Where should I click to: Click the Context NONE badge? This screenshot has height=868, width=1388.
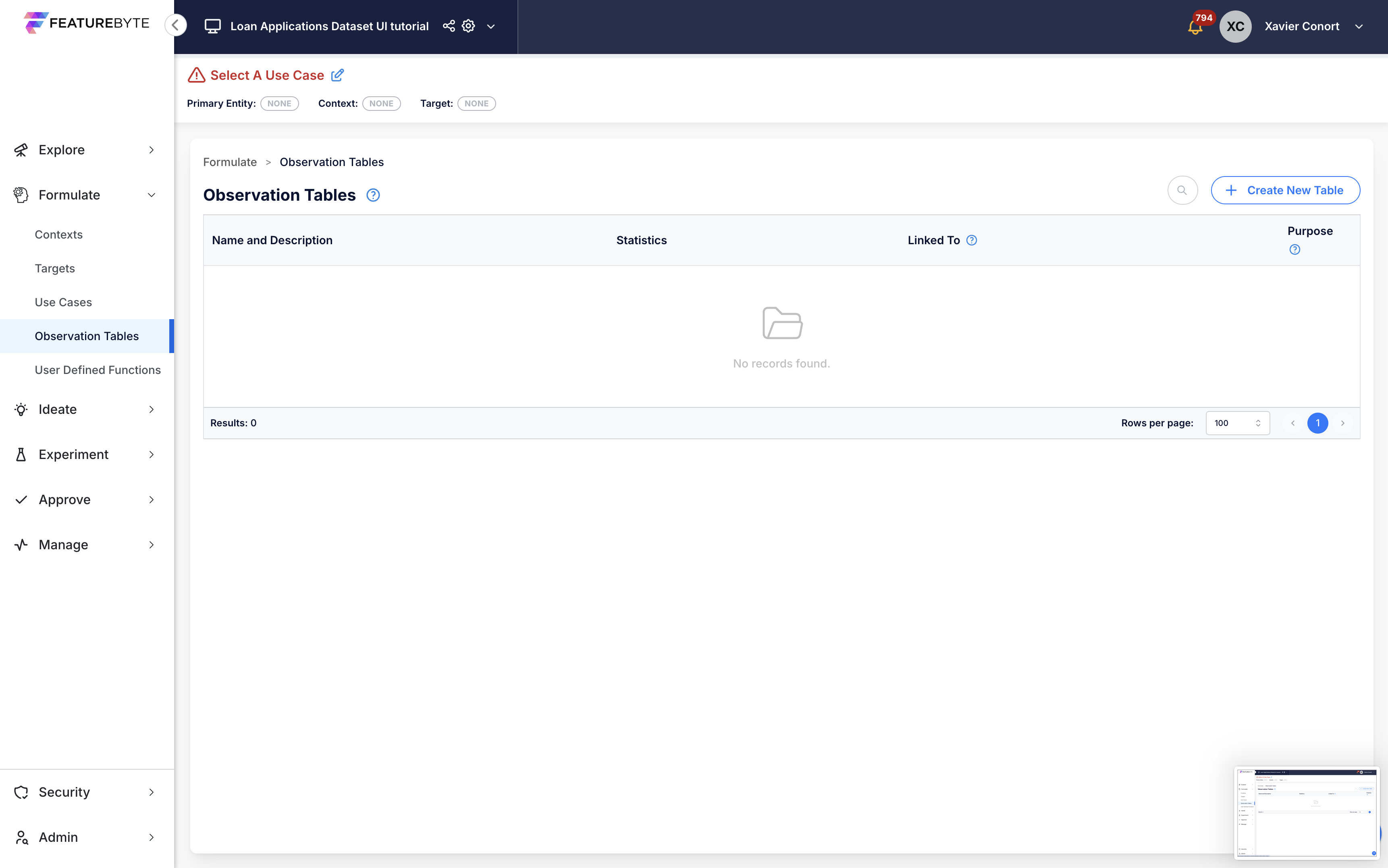[x=381, y=103]
